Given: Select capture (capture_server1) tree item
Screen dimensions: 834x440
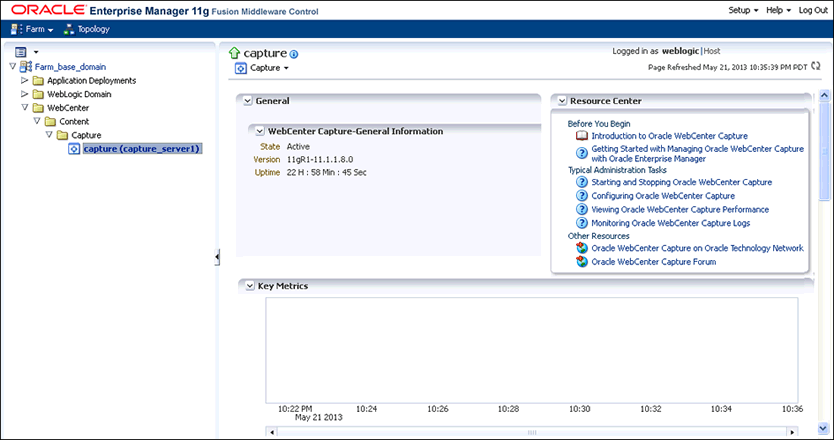Looking at the screenshot, I should (141, 149).
